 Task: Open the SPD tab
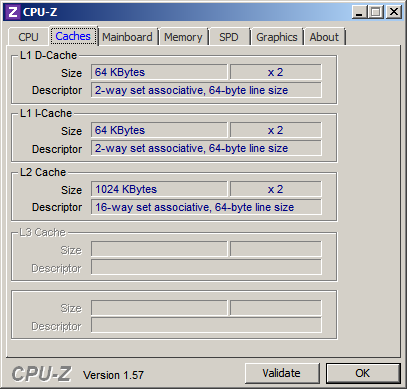click(x=229, y=37)
